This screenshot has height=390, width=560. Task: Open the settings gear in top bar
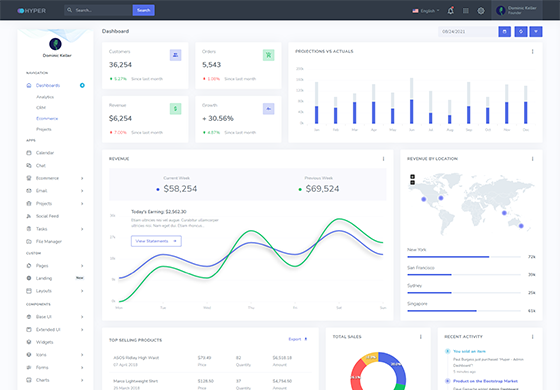tap(481, 11)
